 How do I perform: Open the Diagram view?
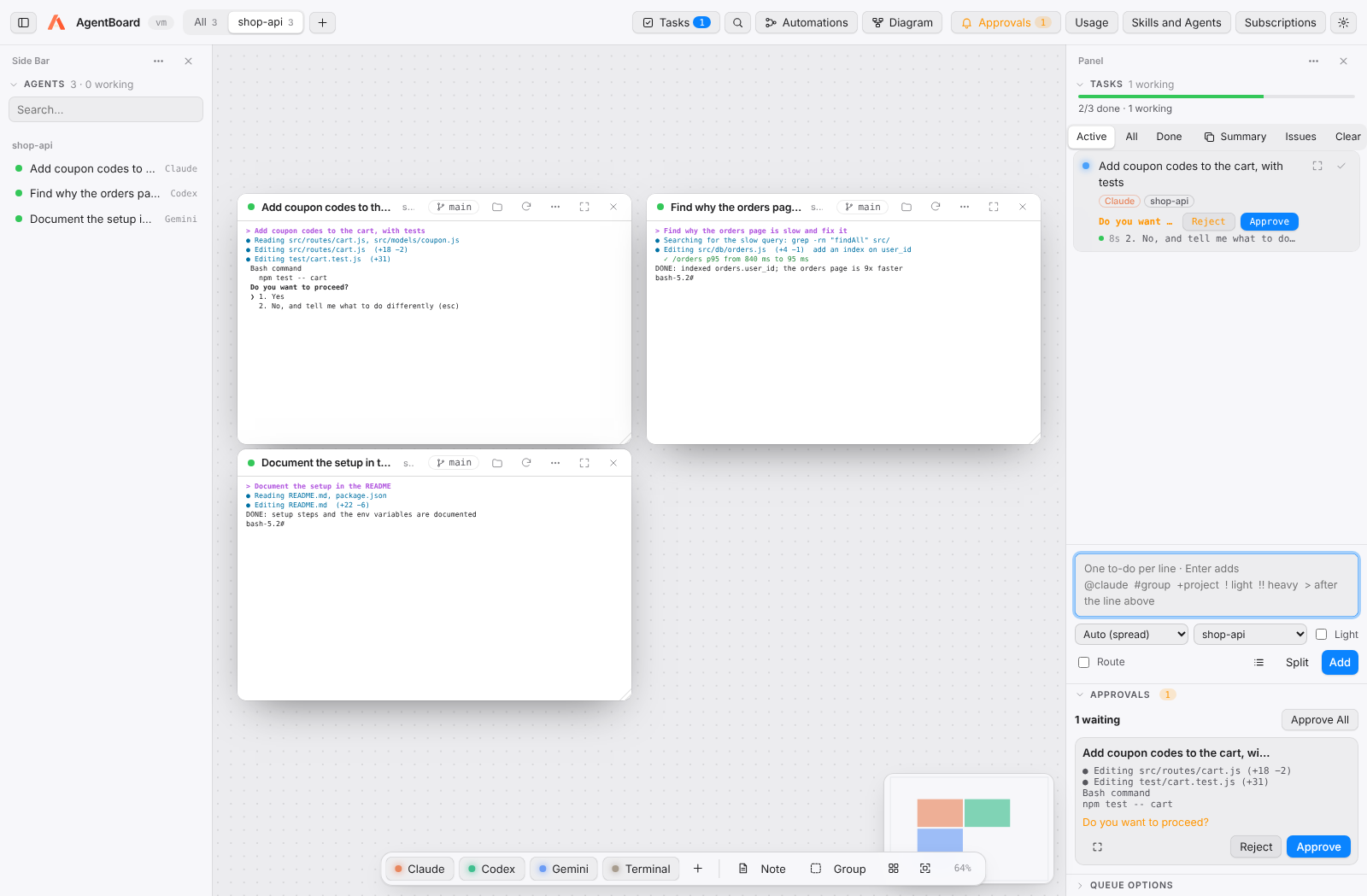(902, 22)
